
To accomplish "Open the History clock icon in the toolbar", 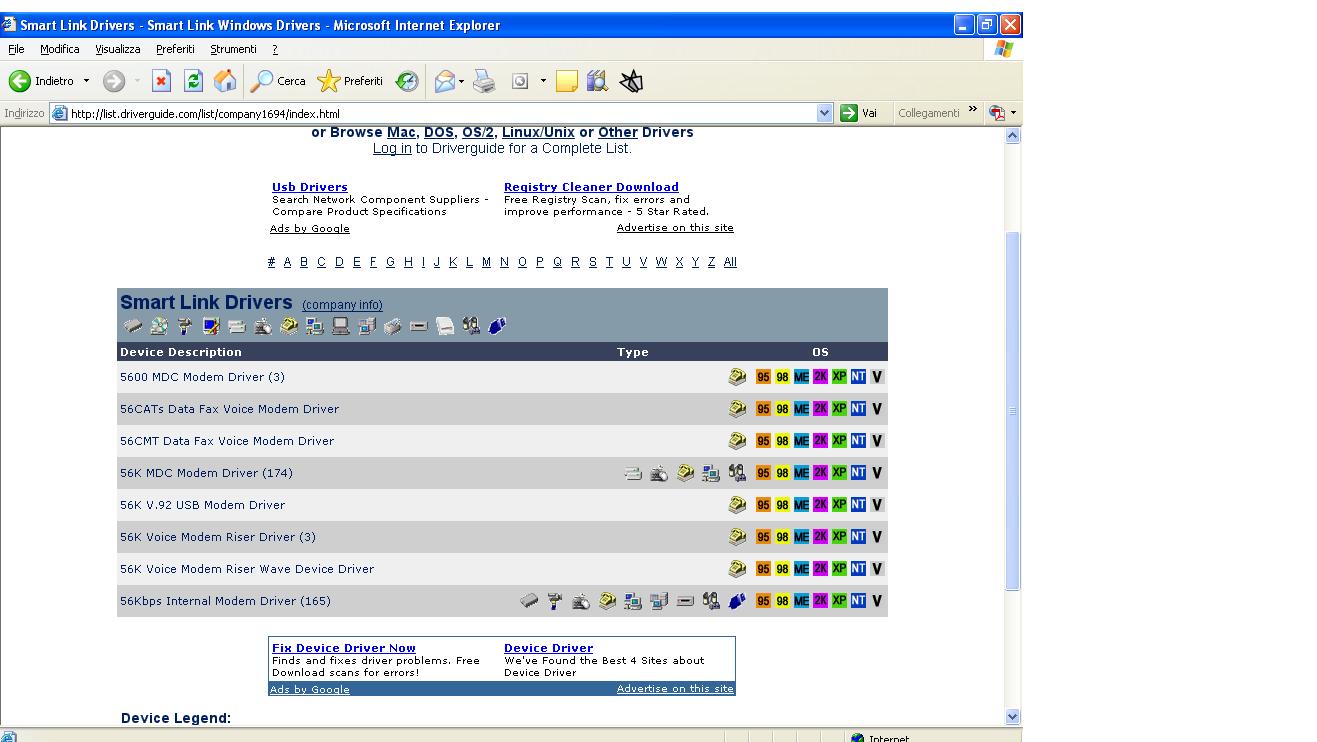I will [407, 81].
